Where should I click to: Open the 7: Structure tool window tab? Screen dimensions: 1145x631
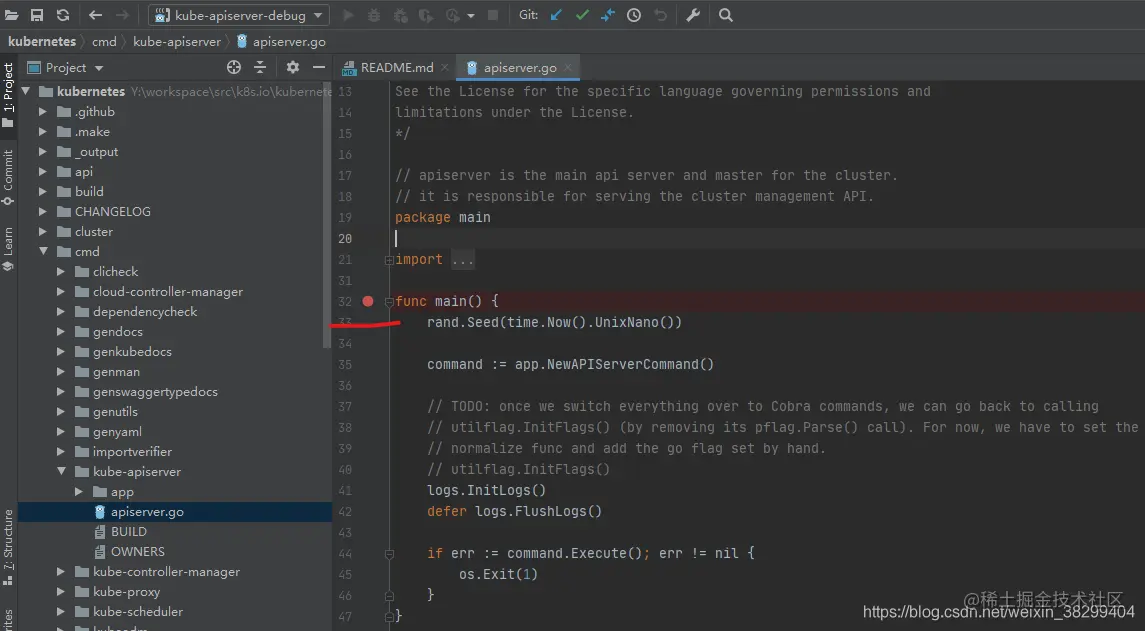tap(8, 548)
